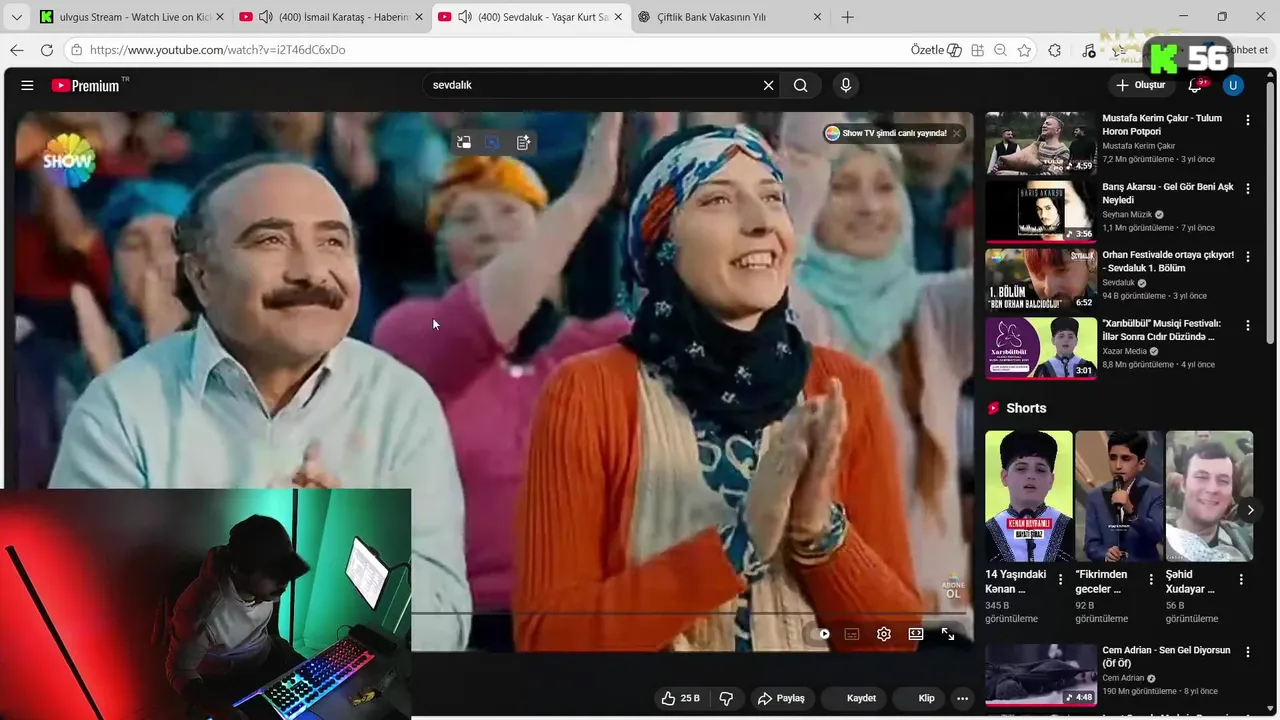Open the Oluştur create button
The height and width of the screenshot is (720, 1280).
(x=1141, y=85)
